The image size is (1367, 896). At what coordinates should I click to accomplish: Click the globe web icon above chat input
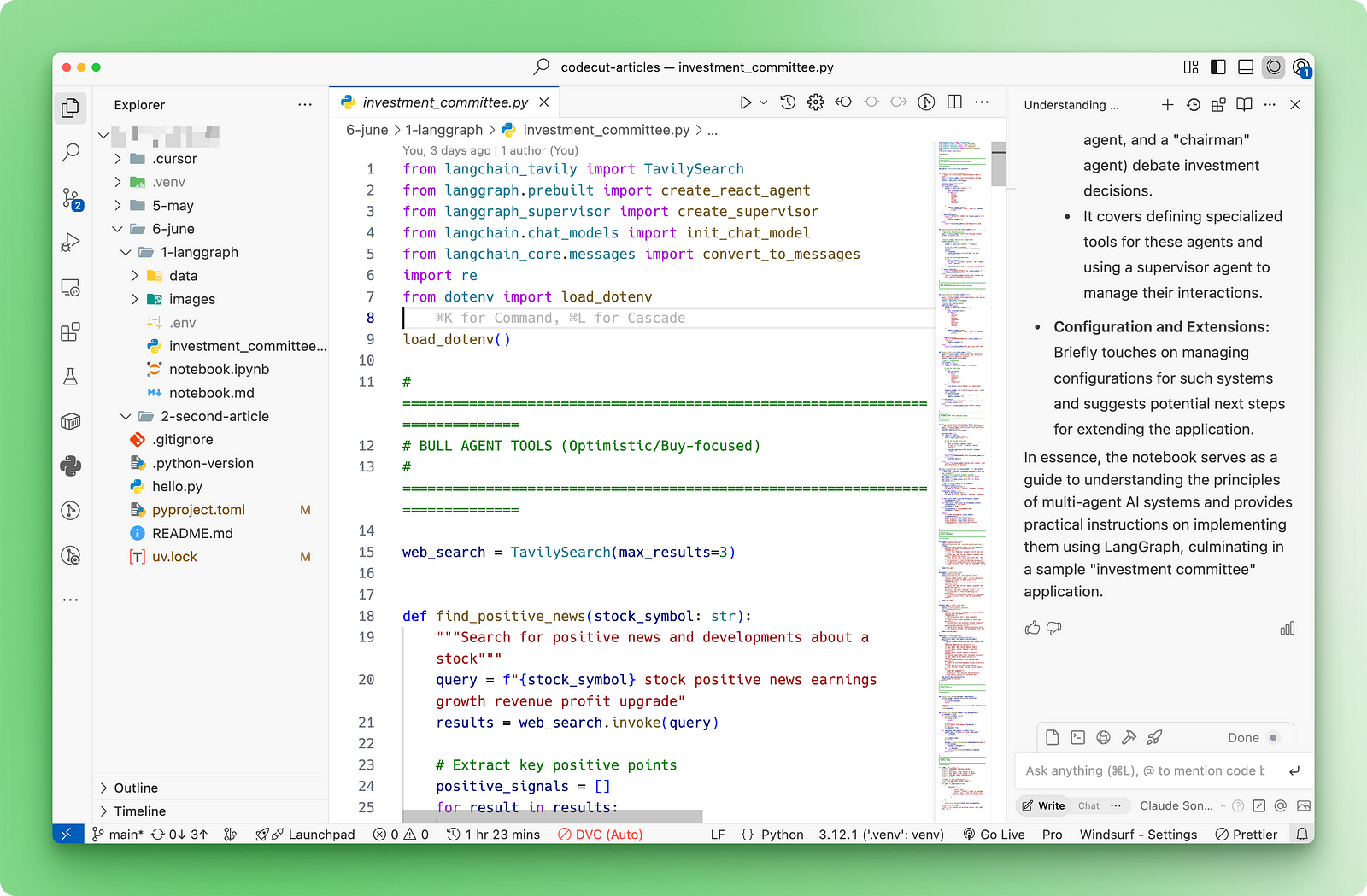pyautogui.click(x=1104, y=737)
